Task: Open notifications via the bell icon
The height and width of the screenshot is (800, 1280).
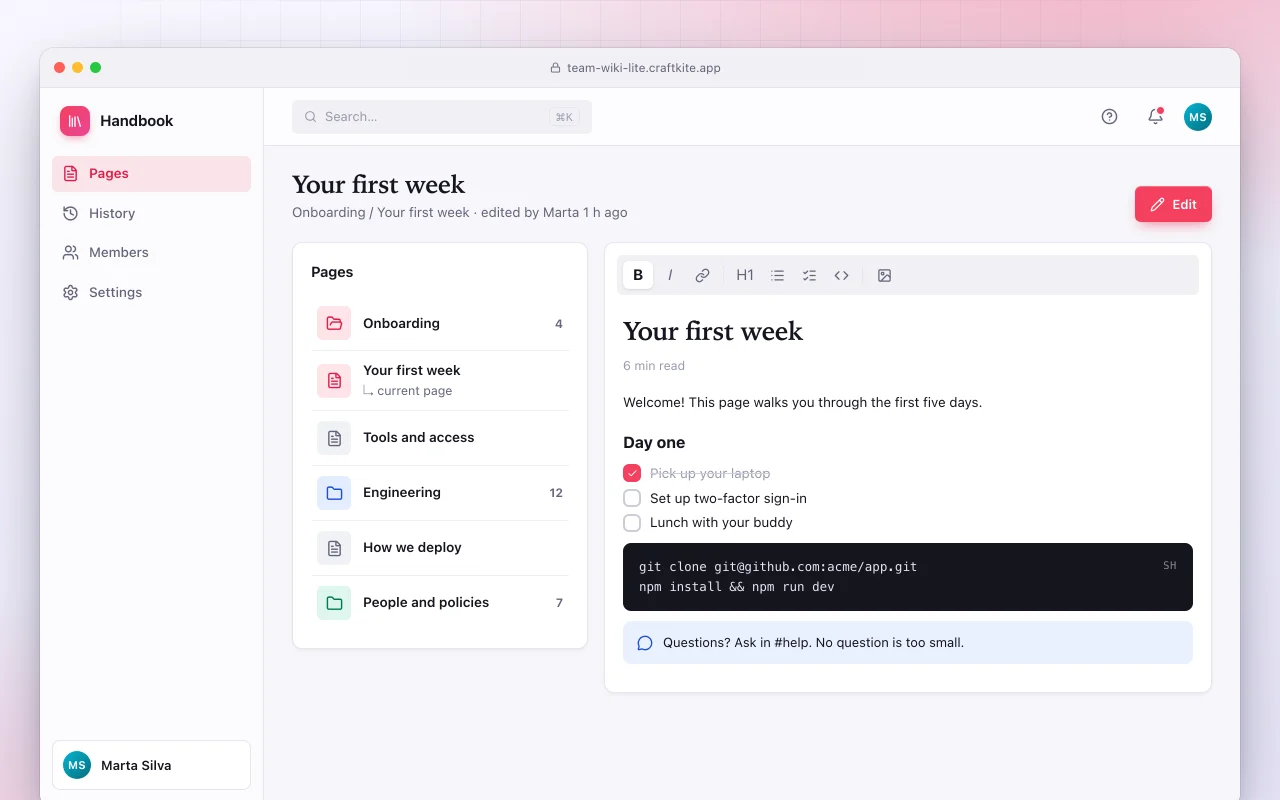Action: pyautogui.click(x=1155, y=117)
